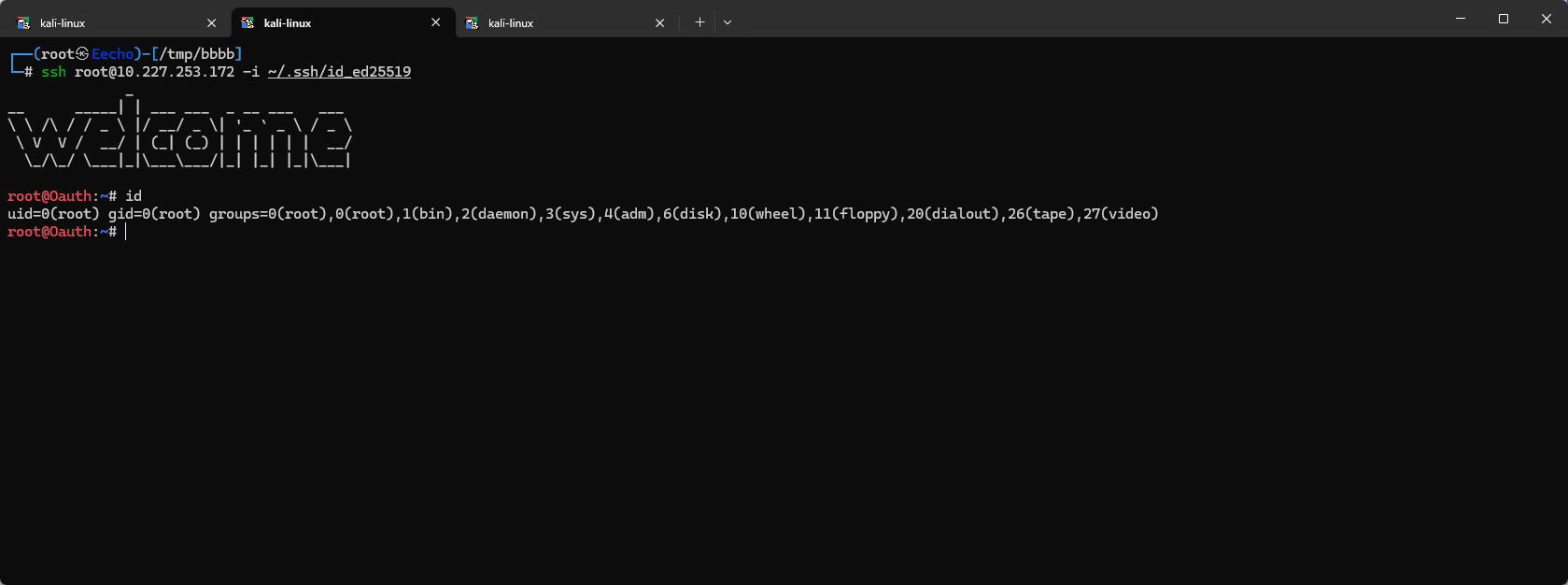Viewport: 1568px width, 585px height.
Task: Minimize the terminal window
Action: 1461,19
